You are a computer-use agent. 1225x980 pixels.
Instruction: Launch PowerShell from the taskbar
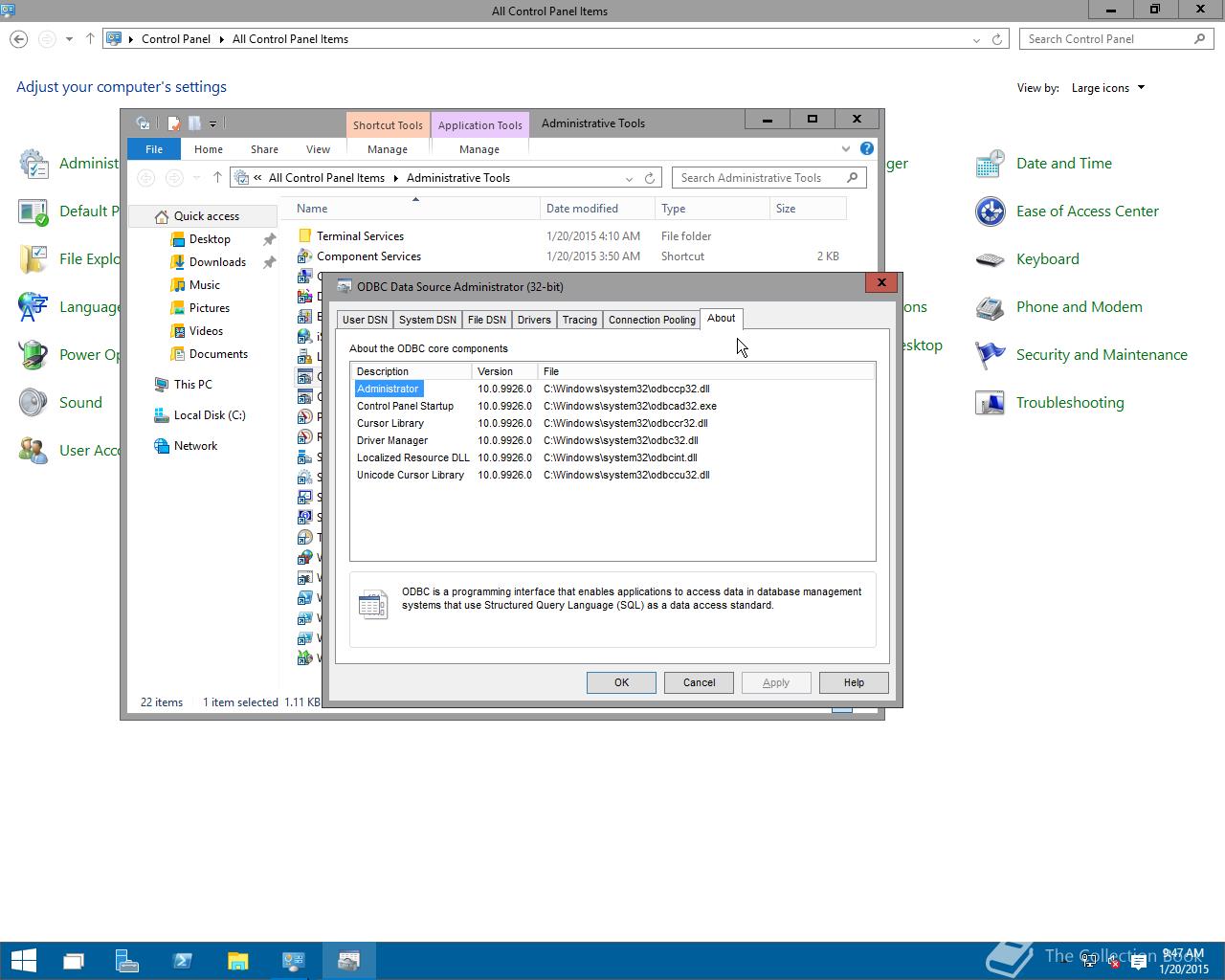[183, 961]
